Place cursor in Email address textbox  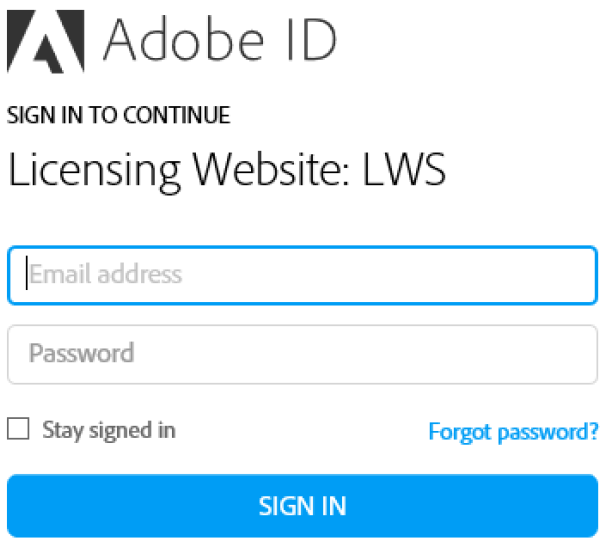click(302, 275)
